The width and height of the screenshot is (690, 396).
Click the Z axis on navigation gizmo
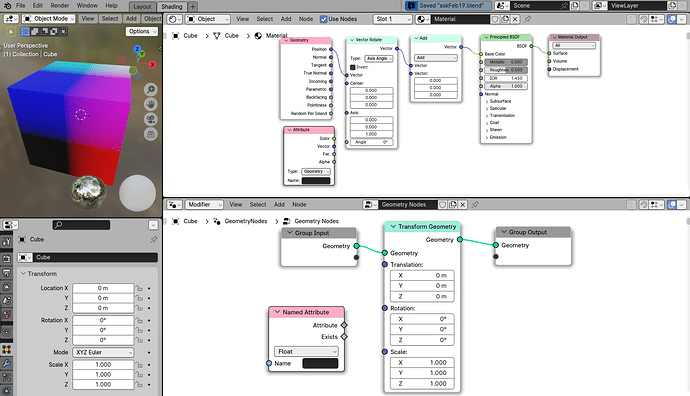tap(137, 49)
